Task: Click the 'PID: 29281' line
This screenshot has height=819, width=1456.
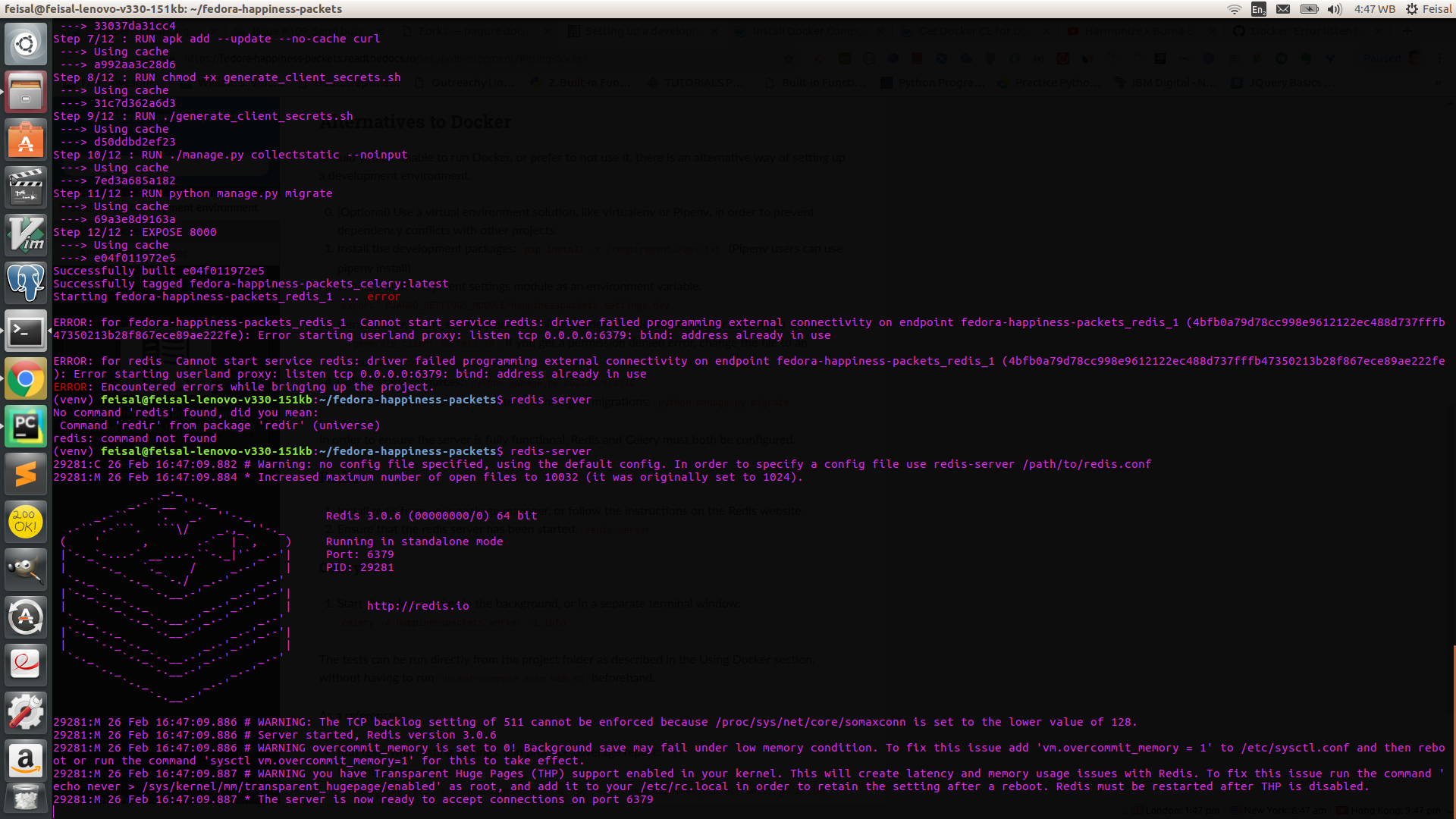Action: coord(360,567)
